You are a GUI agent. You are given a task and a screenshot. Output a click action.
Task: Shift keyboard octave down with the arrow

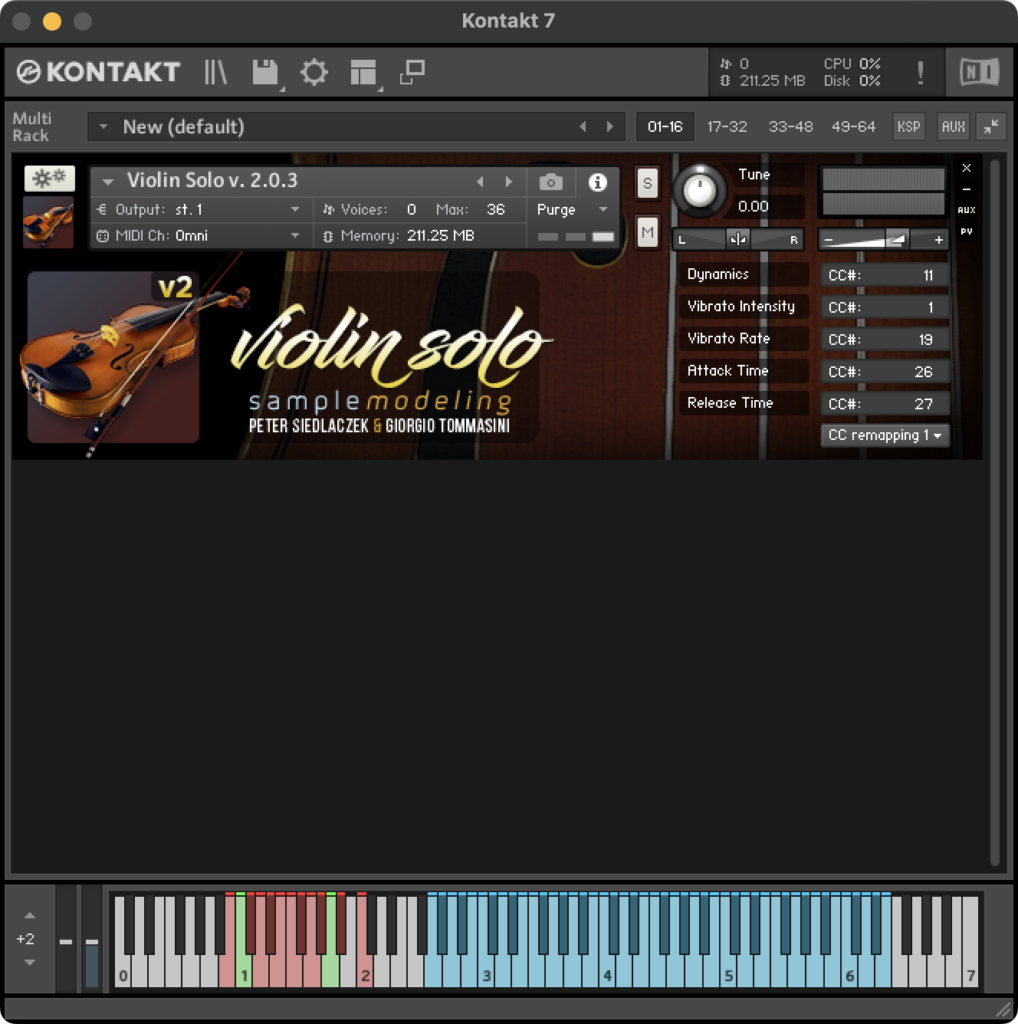click(29, 962)
